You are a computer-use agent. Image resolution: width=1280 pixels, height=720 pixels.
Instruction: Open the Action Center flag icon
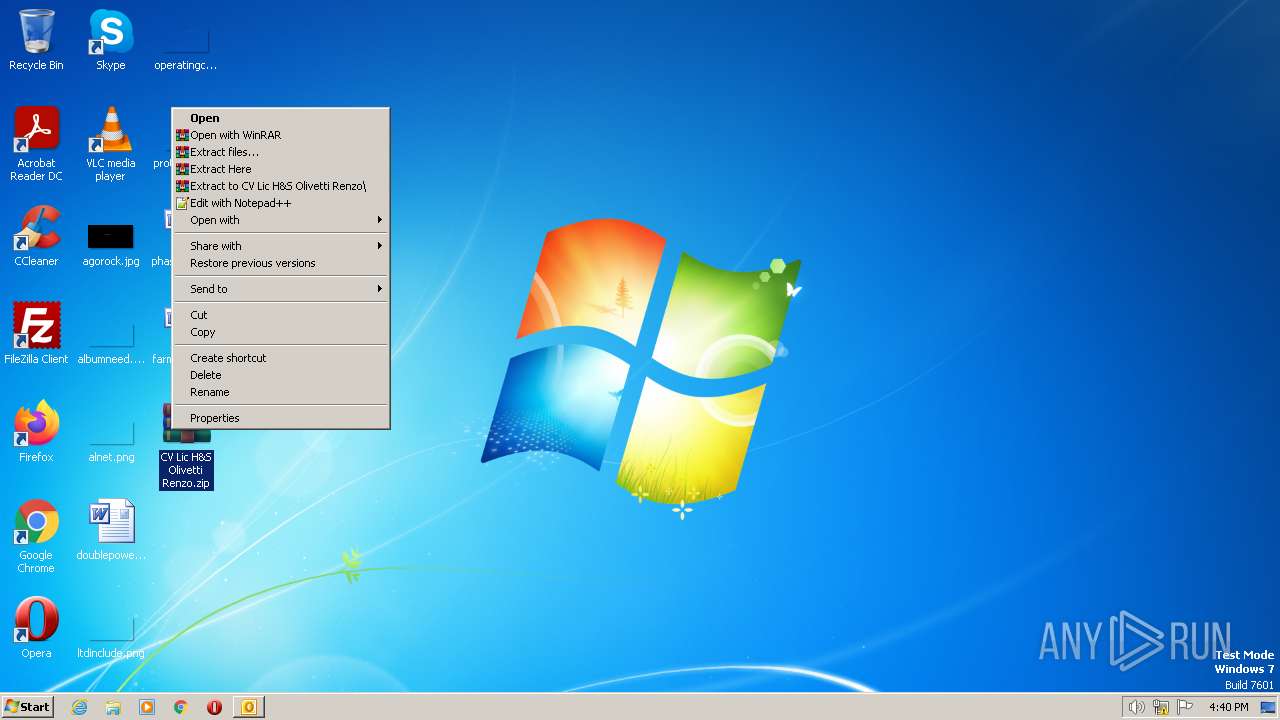pos(1186,707)
